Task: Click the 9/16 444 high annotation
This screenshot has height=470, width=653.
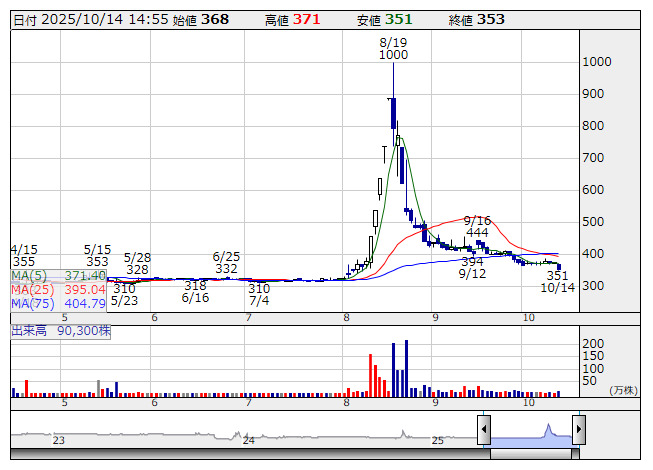Action: pos(477,226)
